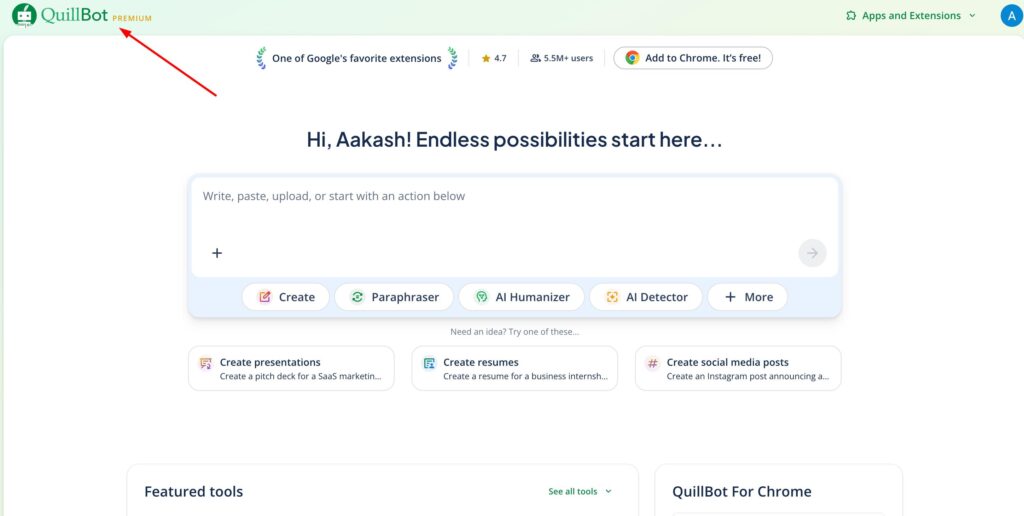
Task: Click Add to Chrome. It's free! button
Action: pyautogui.click(x=692, y=58)
